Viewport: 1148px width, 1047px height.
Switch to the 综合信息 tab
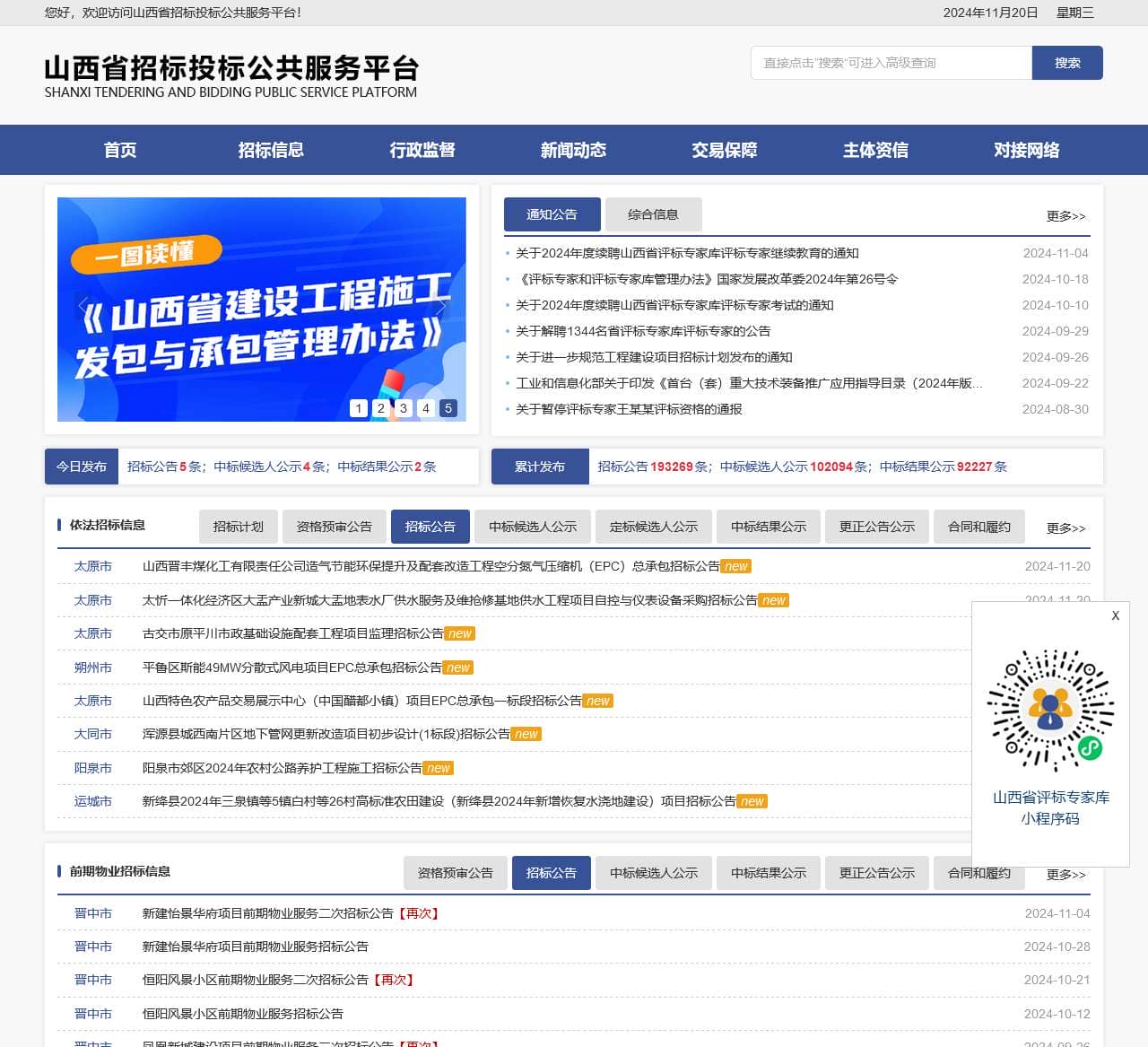coord(653,214)
